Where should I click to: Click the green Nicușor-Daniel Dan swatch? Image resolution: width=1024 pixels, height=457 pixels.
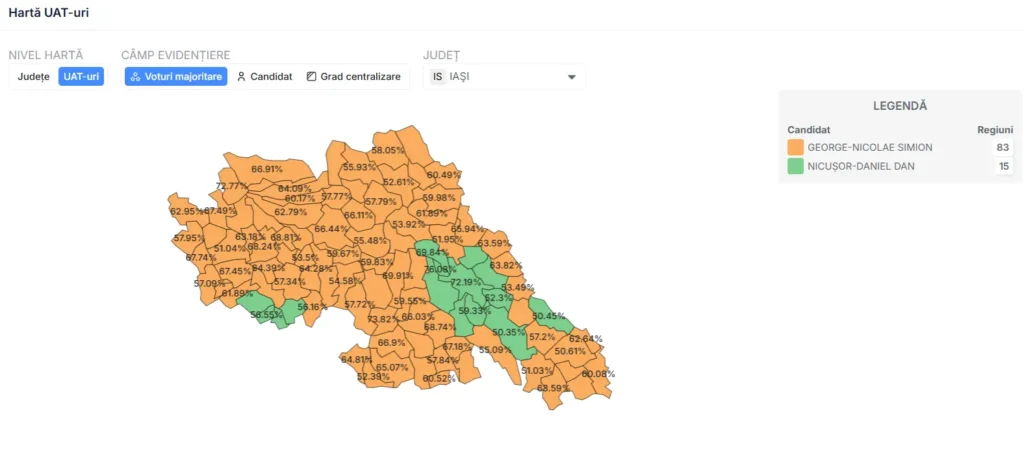pos(795,166)
